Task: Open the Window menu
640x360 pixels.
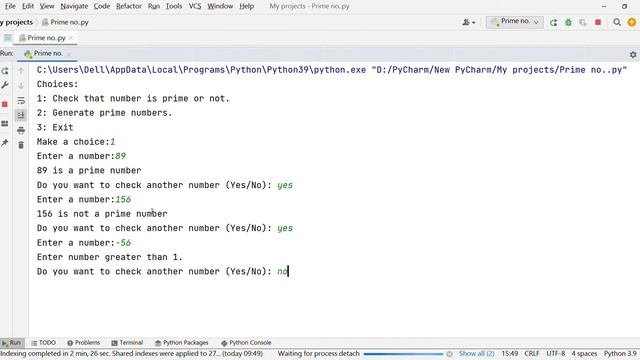Action: point(220,6)
